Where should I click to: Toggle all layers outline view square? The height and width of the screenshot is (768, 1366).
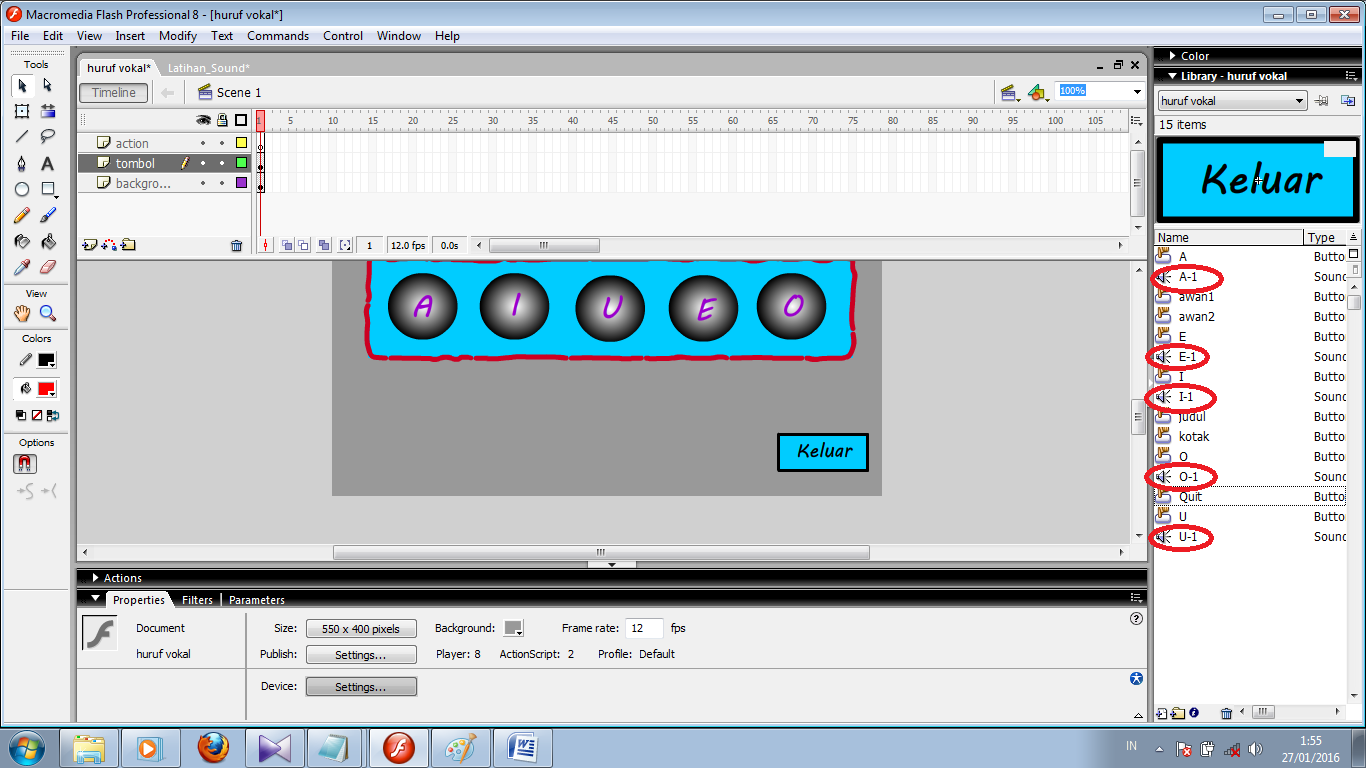[x=241, y=120]
